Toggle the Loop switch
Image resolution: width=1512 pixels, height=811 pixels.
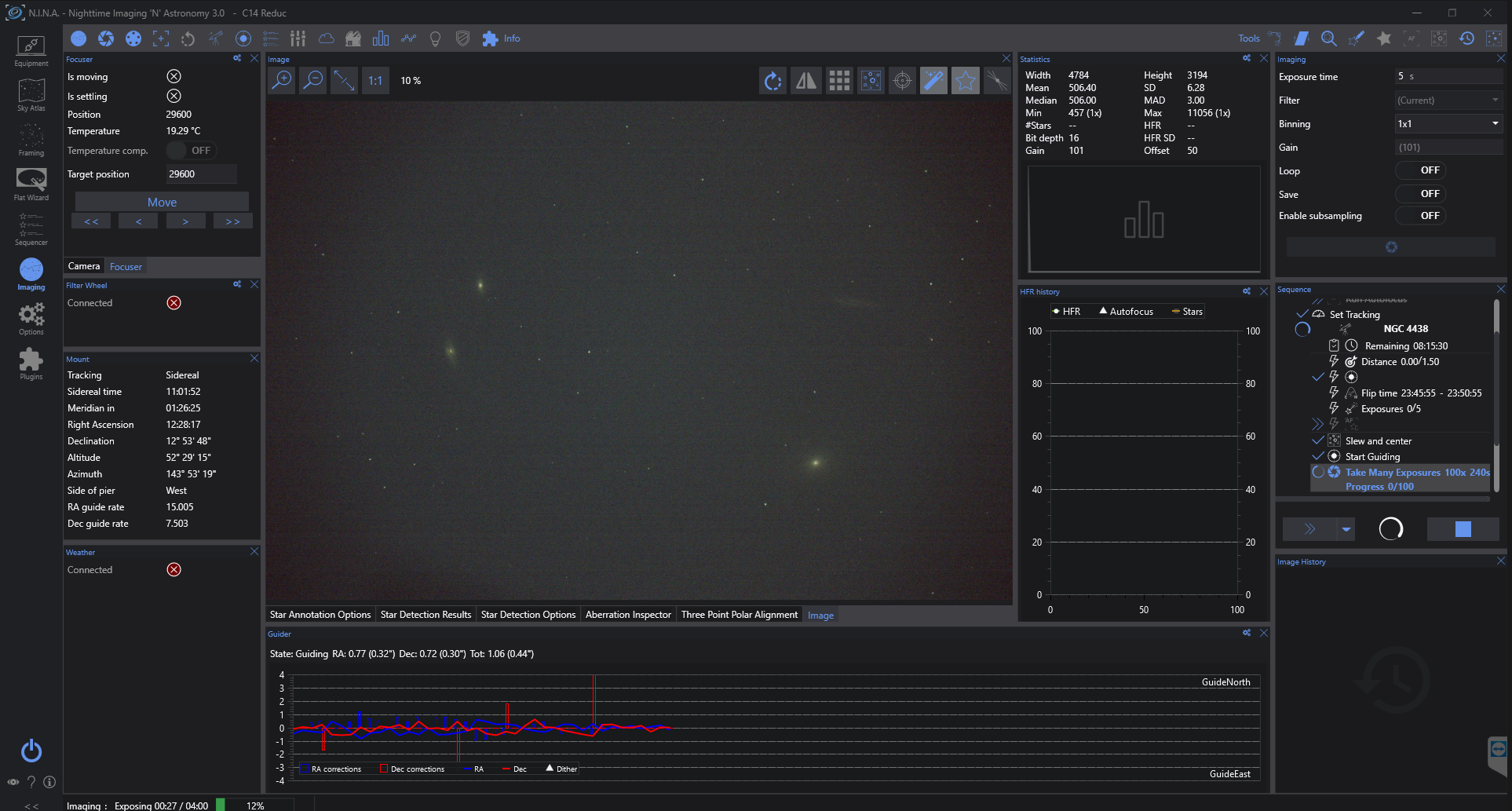[1420, 170]
